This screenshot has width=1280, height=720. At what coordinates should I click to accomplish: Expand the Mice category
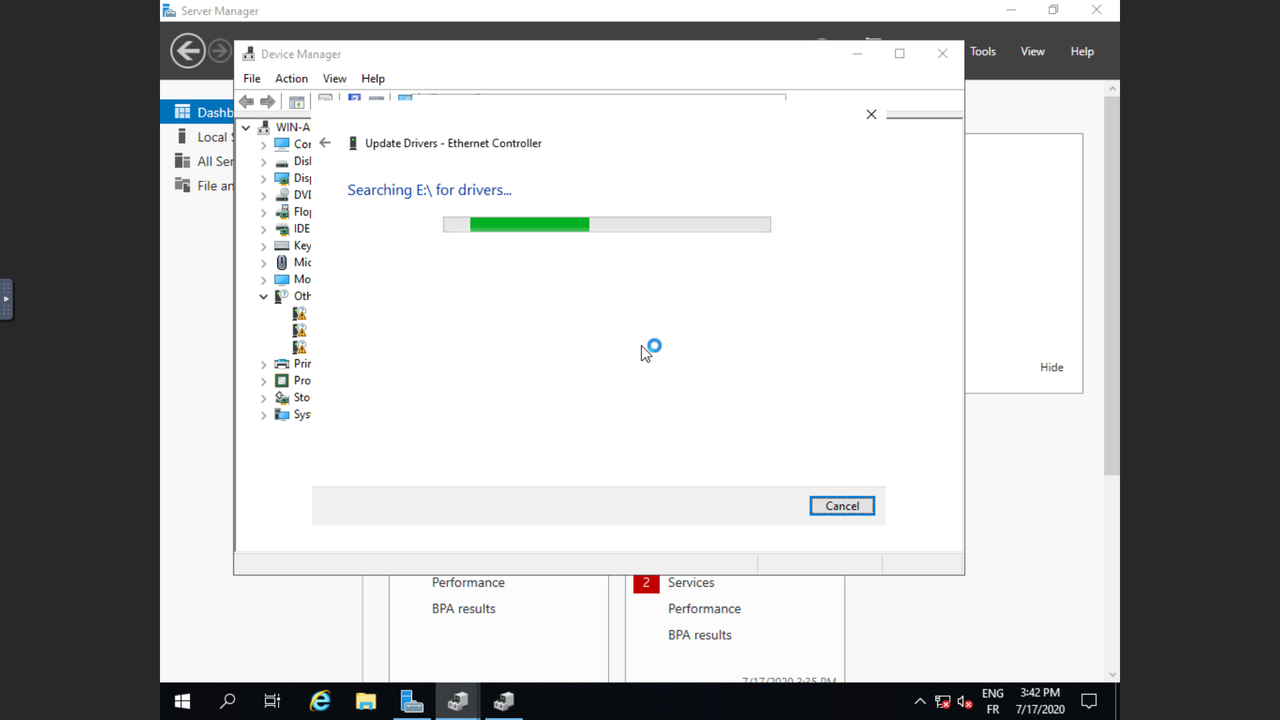tap(264, 263)
